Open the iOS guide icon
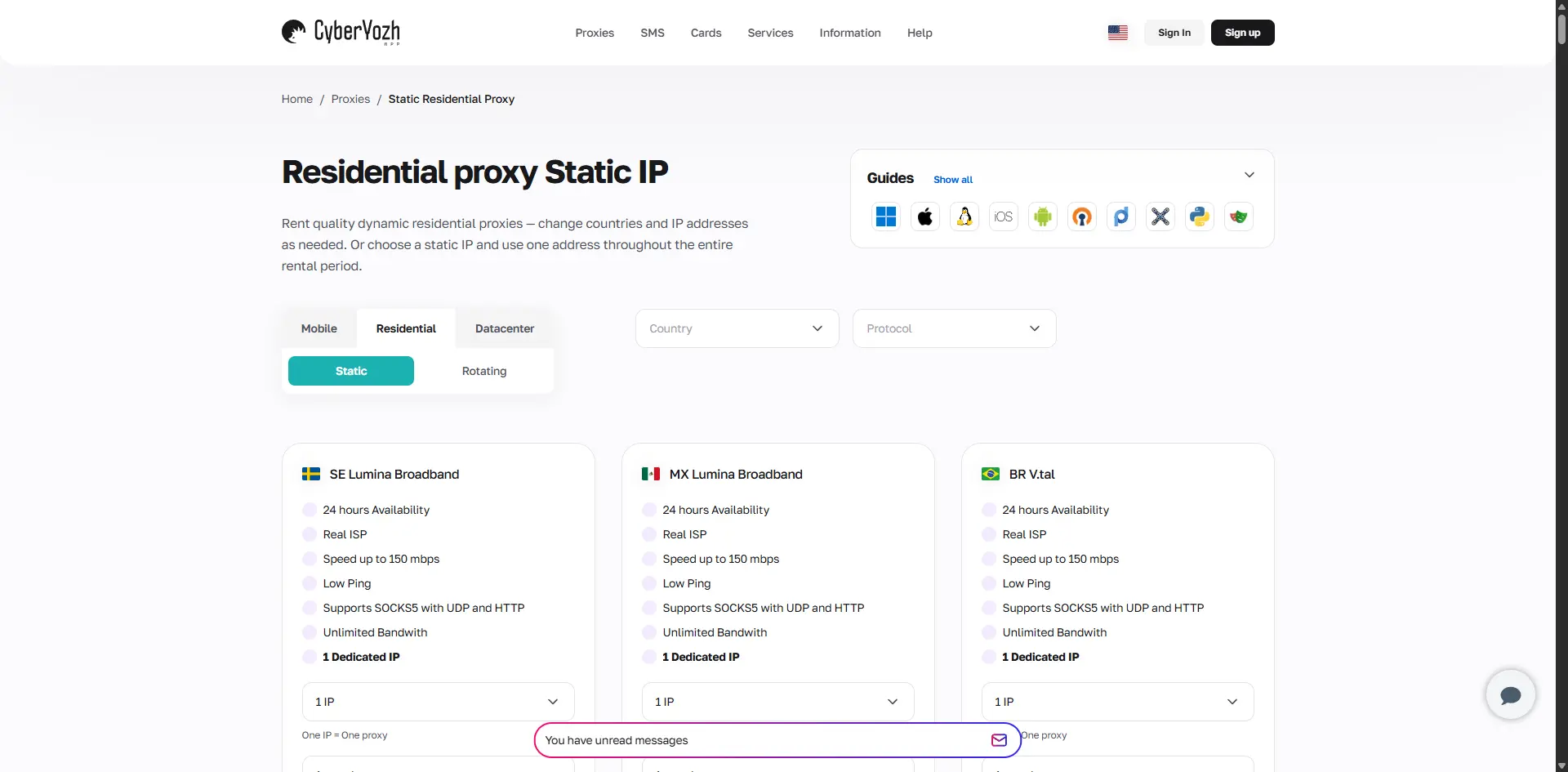This screenshot has width=1568, height=772. (x=1004, y=216)
